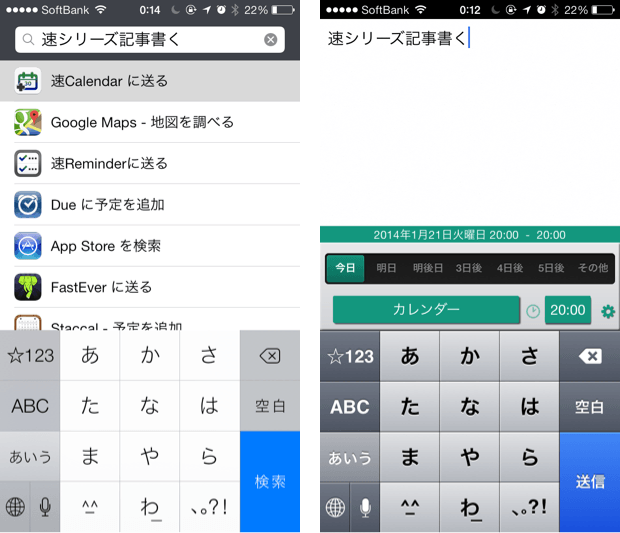Tap the さ key on the right keyboard
This screenshot has width=620, height=533.
[x=529, y=356]
